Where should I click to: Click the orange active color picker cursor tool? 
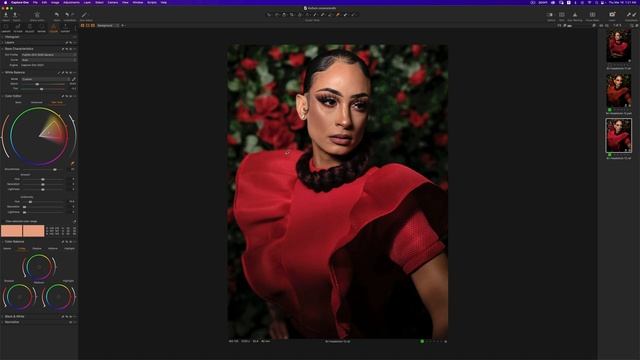pos(338,15)
